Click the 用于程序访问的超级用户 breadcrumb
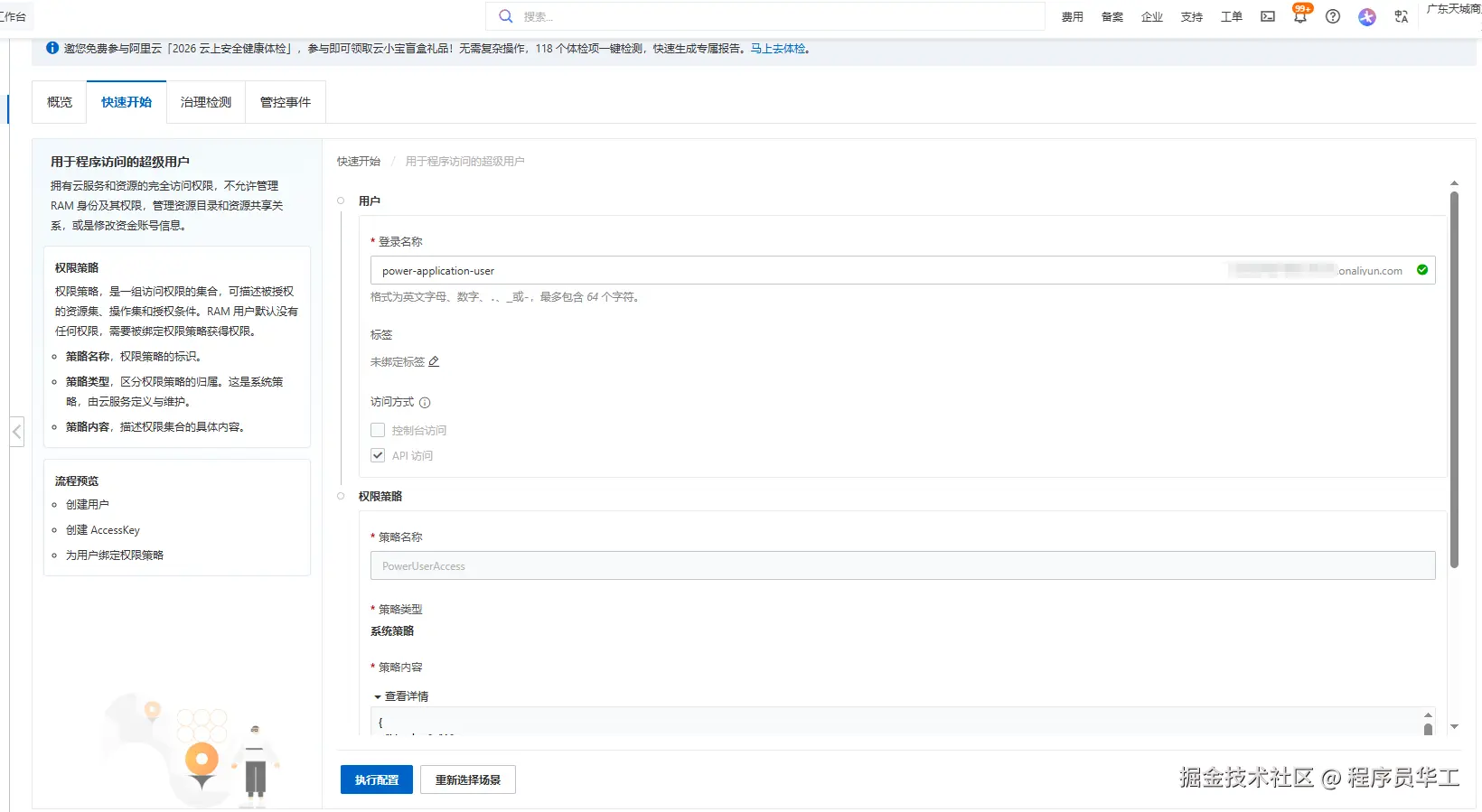This screenshot has height=812, width=1482. click(464, 162)
